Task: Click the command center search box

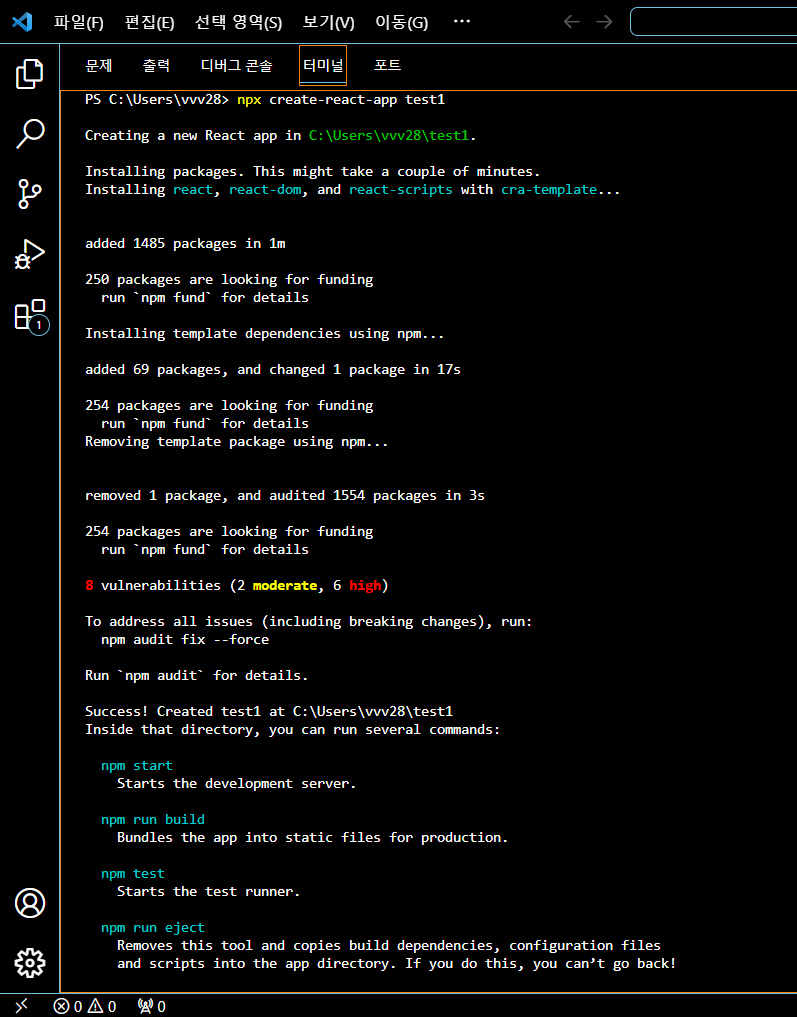Action: click(x=713, y=21)
